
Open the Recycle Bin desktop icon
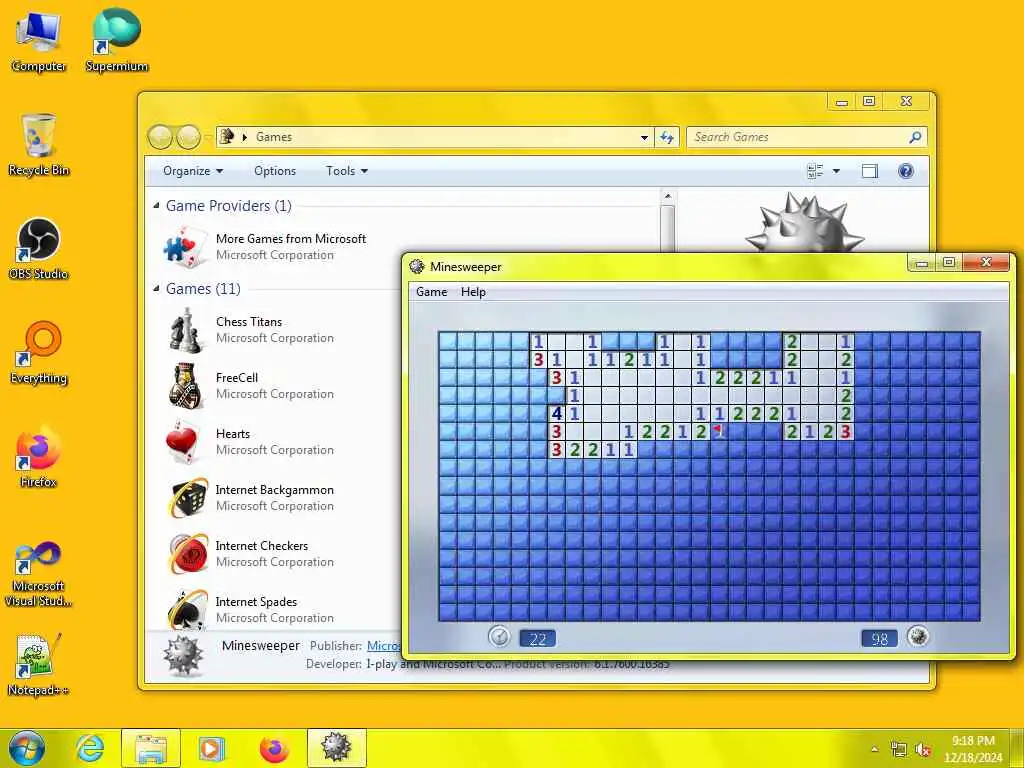tap(39, 145)
